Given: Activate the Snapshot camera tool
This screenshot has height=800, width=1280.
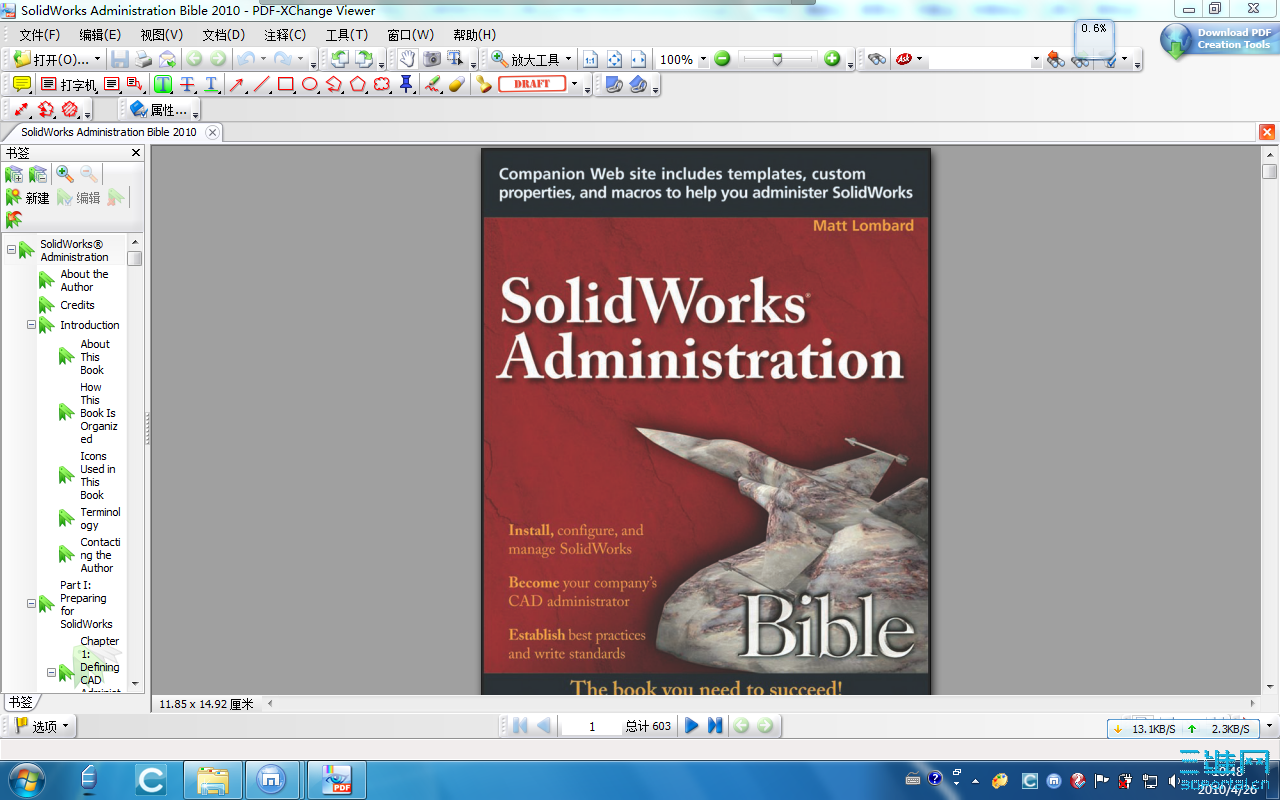Looking at the screenshot, I should tap(431, 60).
